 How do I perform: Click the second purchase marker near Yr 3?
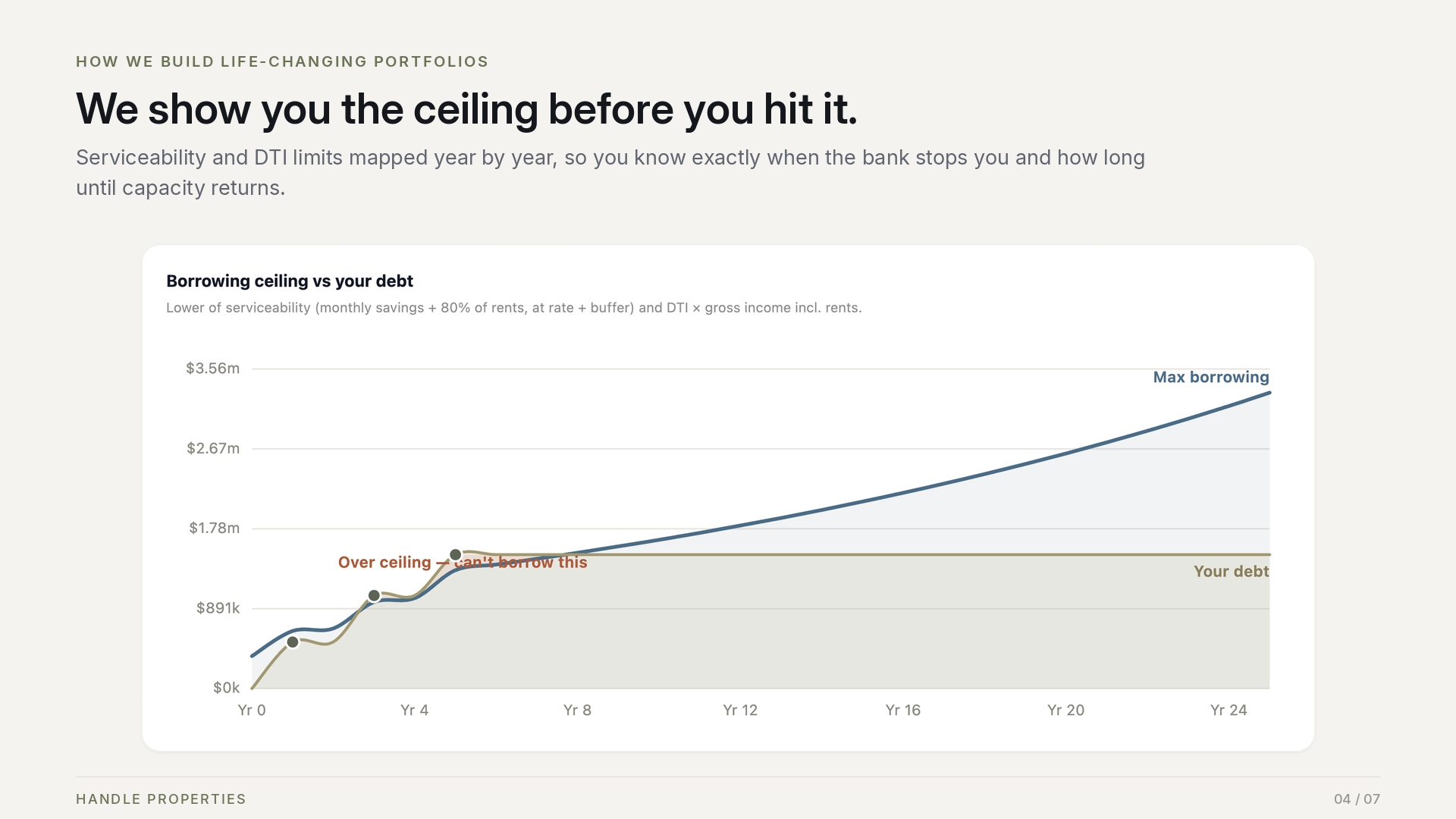click(374, 596)
